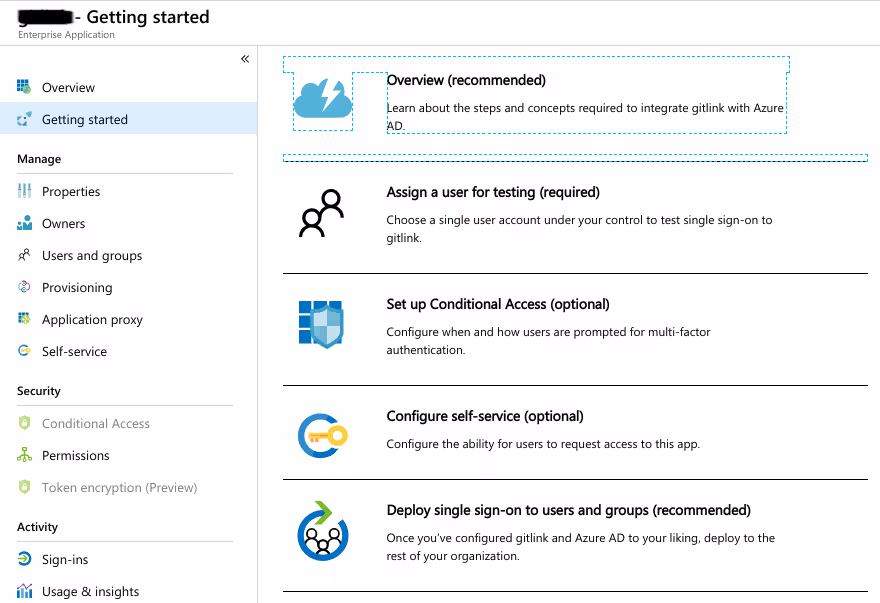Click the Owners icon in sidebar

tap(25, 224)
